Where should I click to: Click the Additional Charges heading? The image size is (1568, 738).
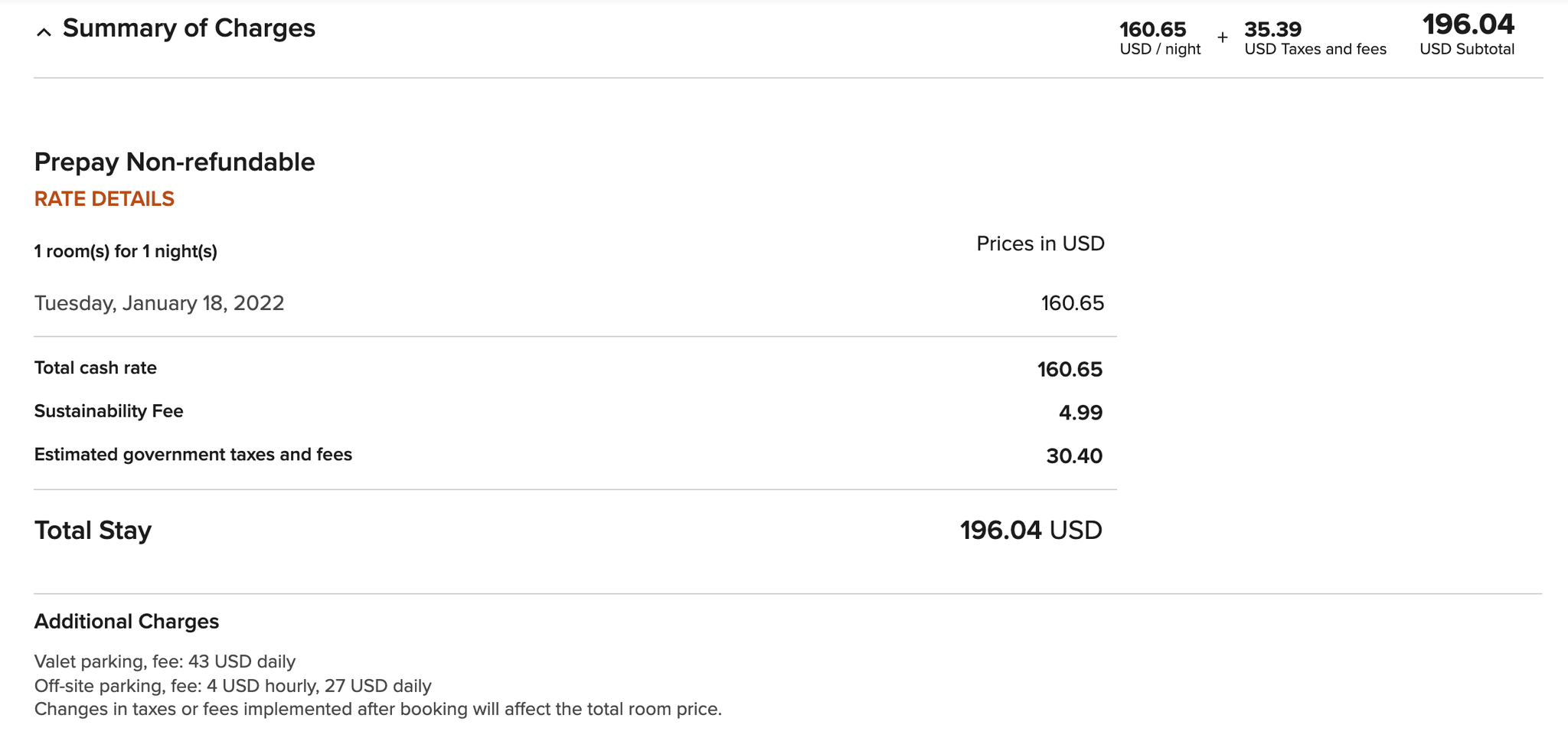tap(126, 622)
